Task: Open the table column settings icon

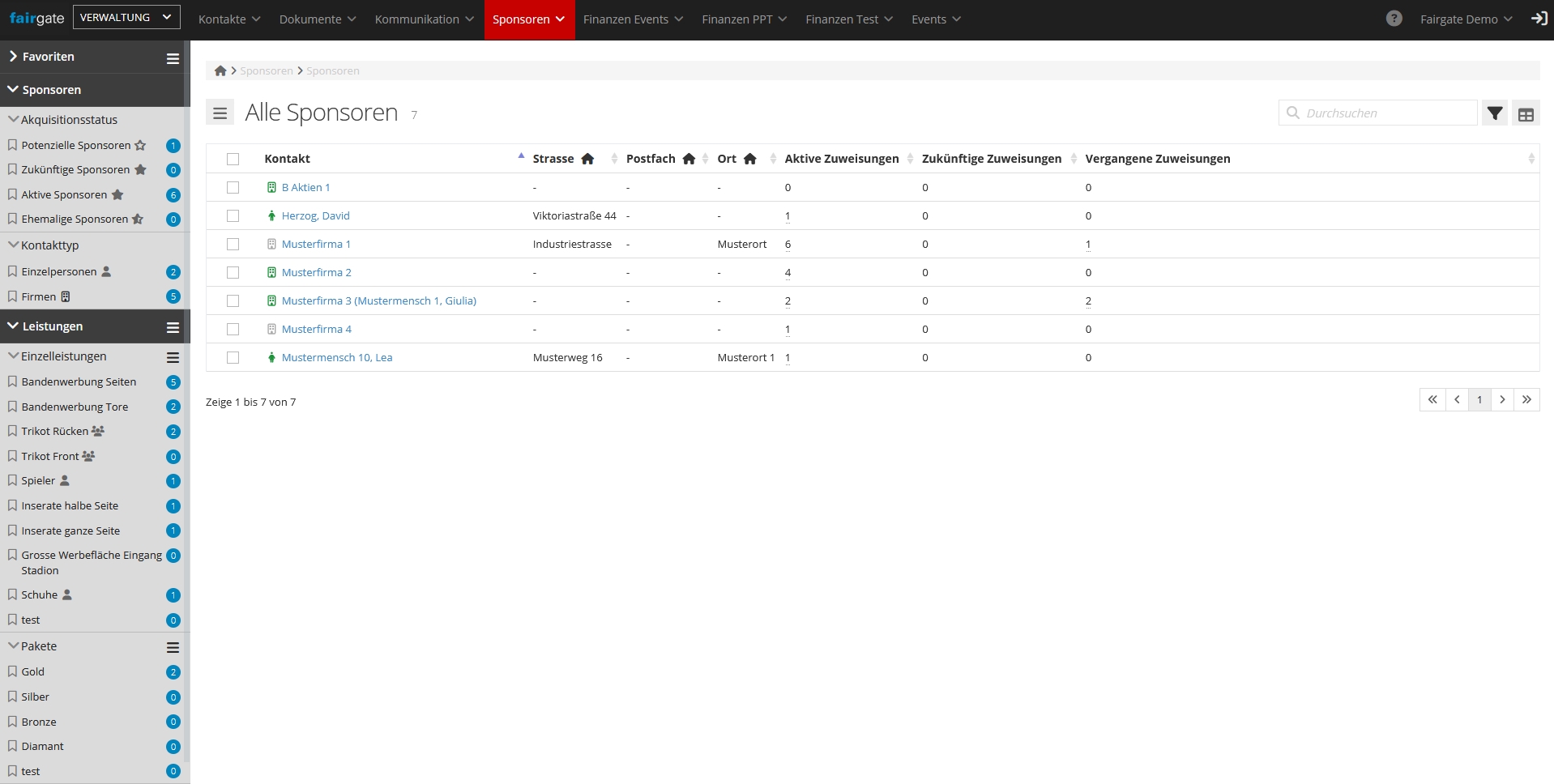Action: click(1526, 114)
